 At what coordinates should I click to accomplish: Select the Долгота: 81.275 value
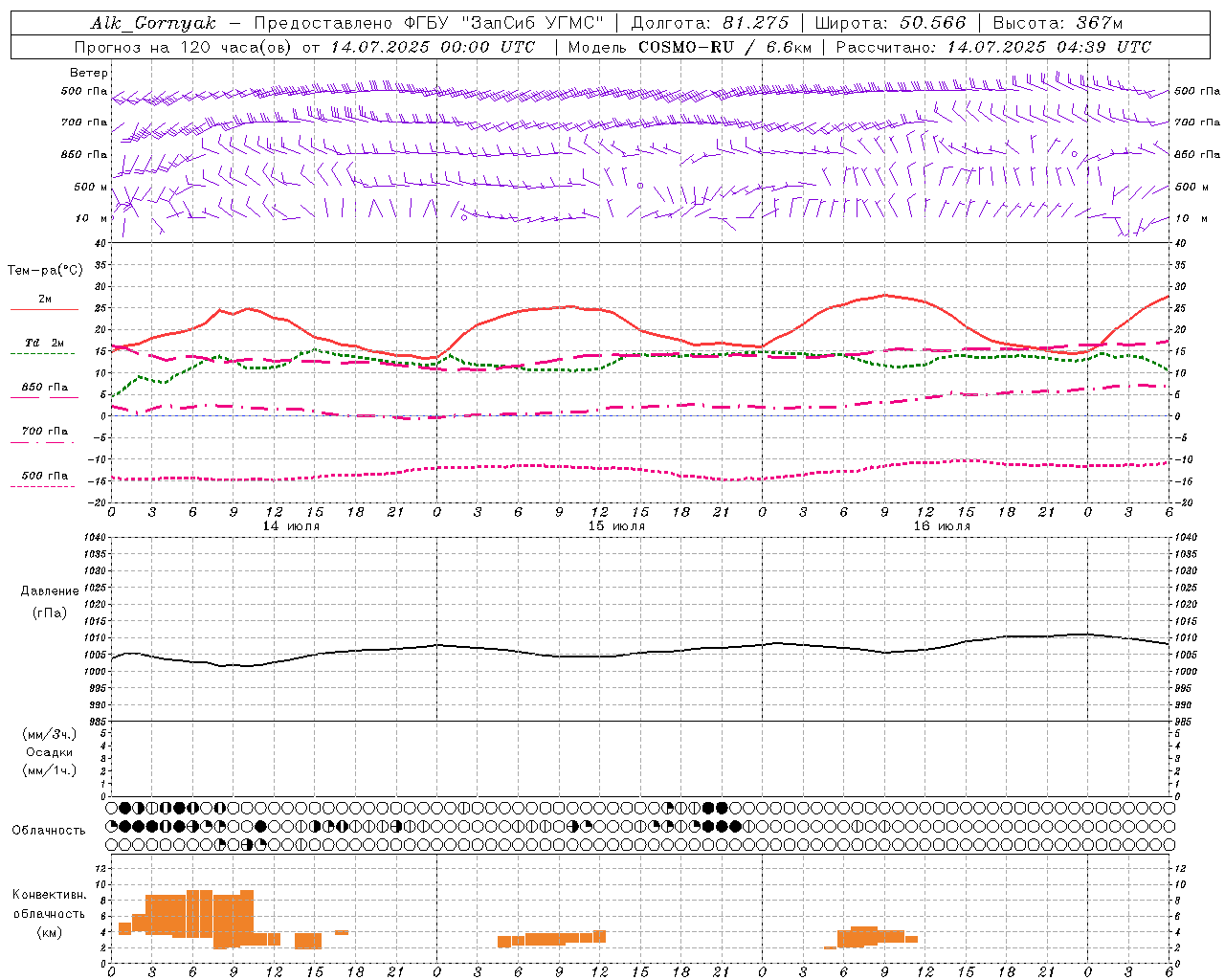(x=710, y=23)
